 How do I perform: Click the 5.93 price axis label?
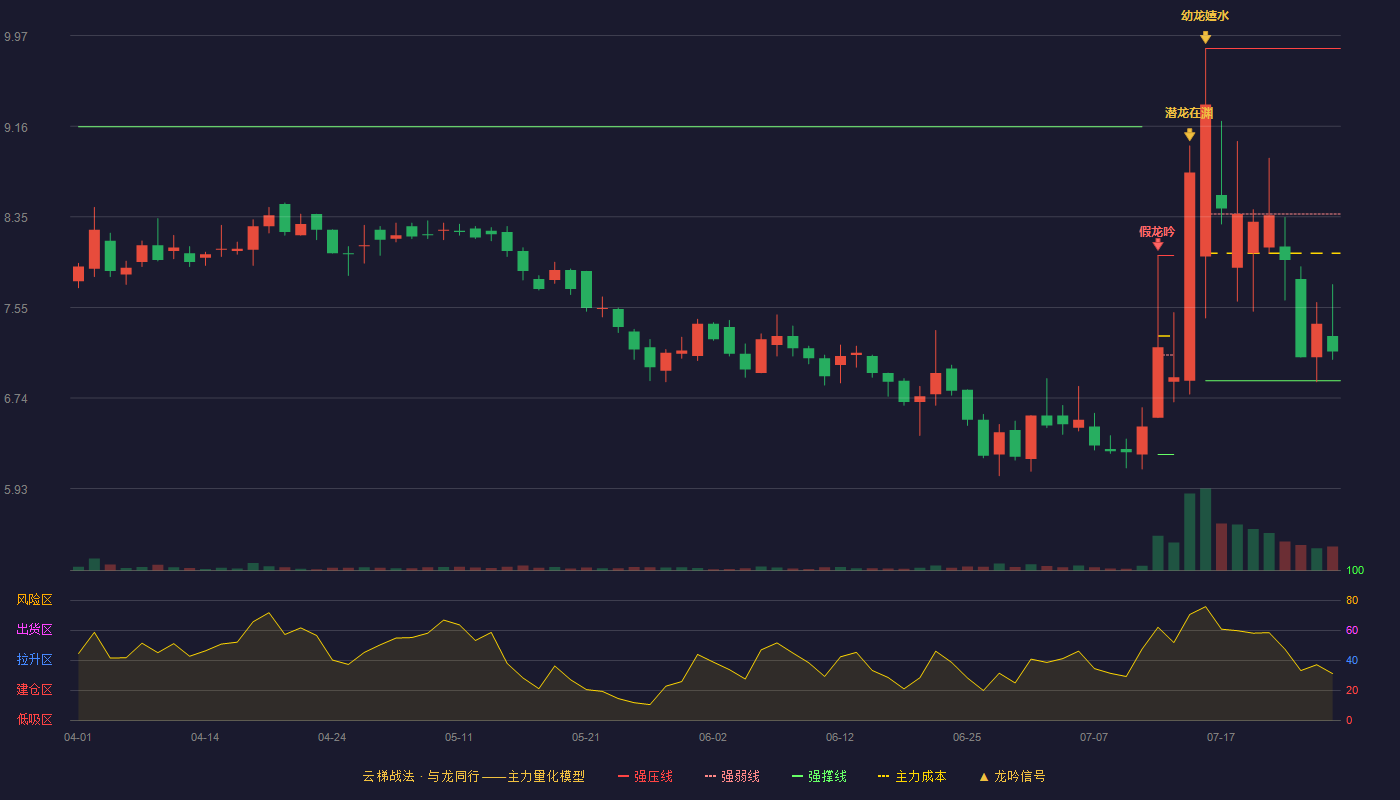(16, 489)
